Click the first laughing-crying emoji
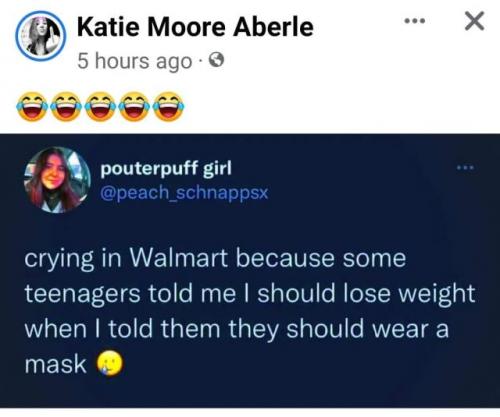 pyautogui.click(x=32, y=107)
